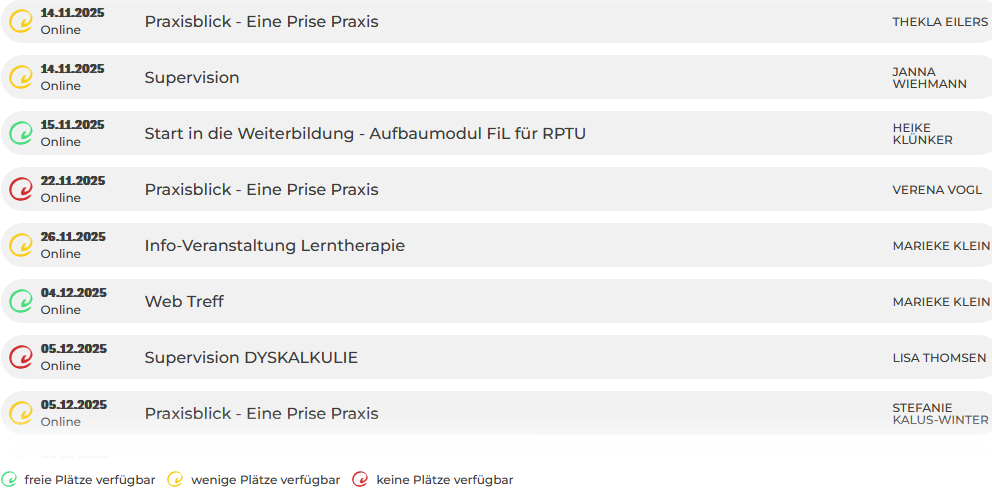Select the Supervision event with Janna Wiehmann

192,77
